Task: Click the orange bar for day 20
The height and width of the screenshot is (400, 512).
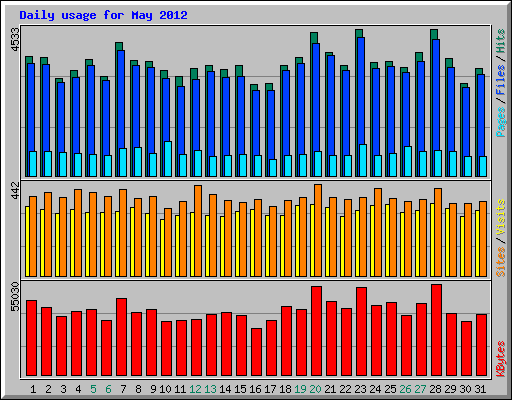Action: tap(318, 230)
